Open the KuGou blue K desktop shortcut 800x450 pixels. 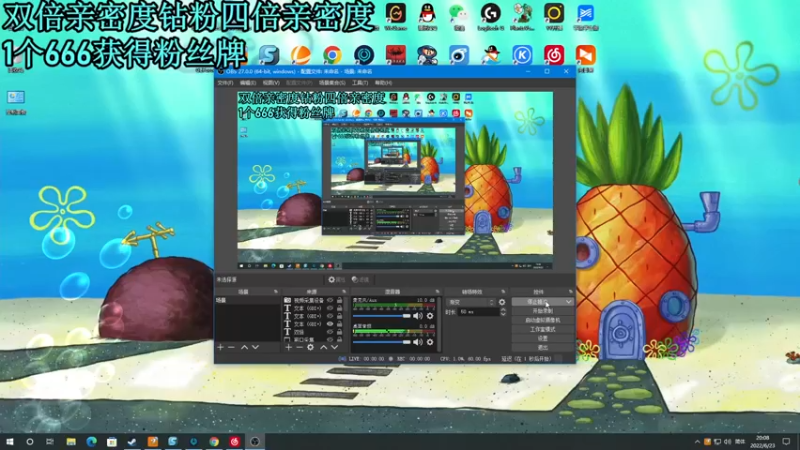coord(522,55)
